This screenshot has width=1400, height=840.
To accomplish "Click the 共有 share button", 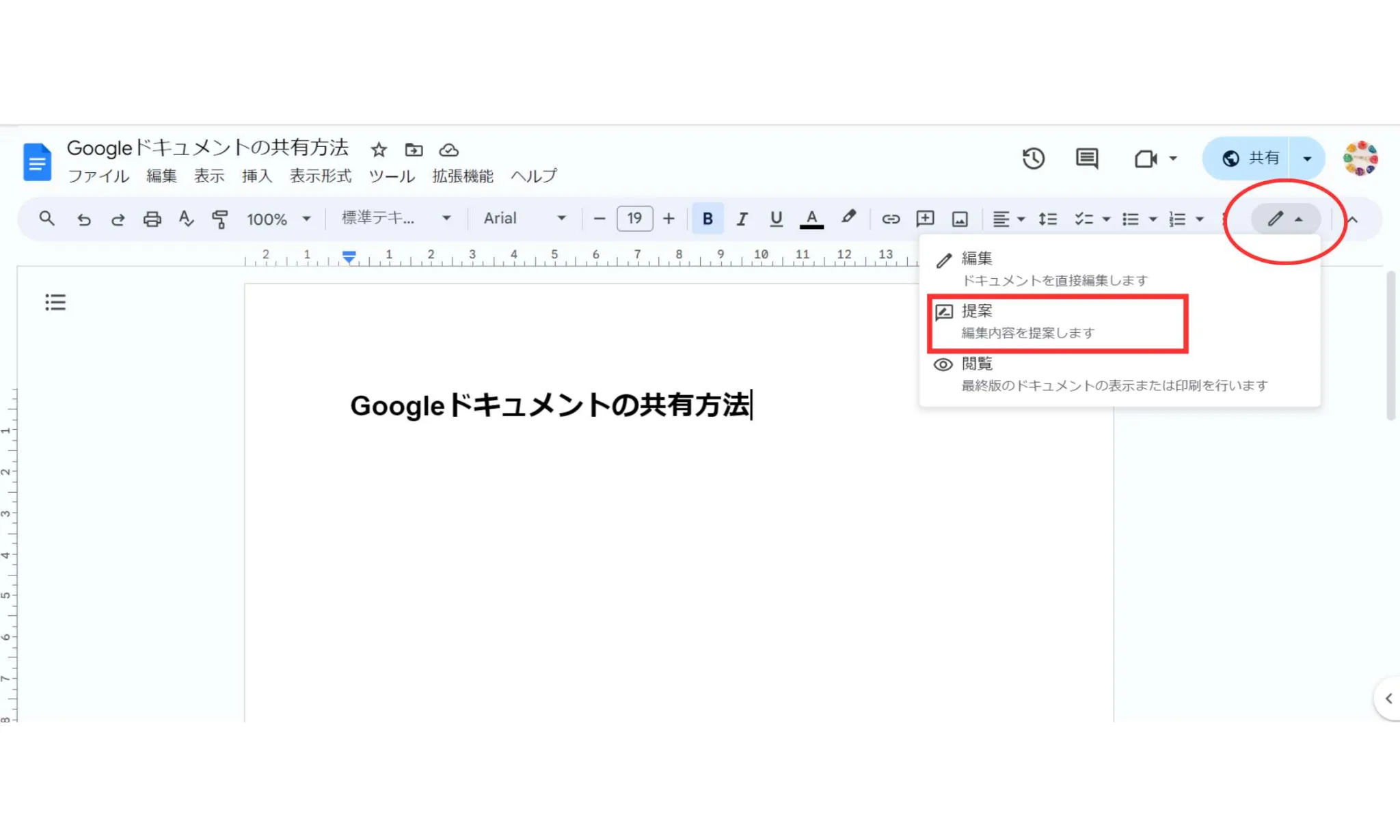I will [1246, 159].
